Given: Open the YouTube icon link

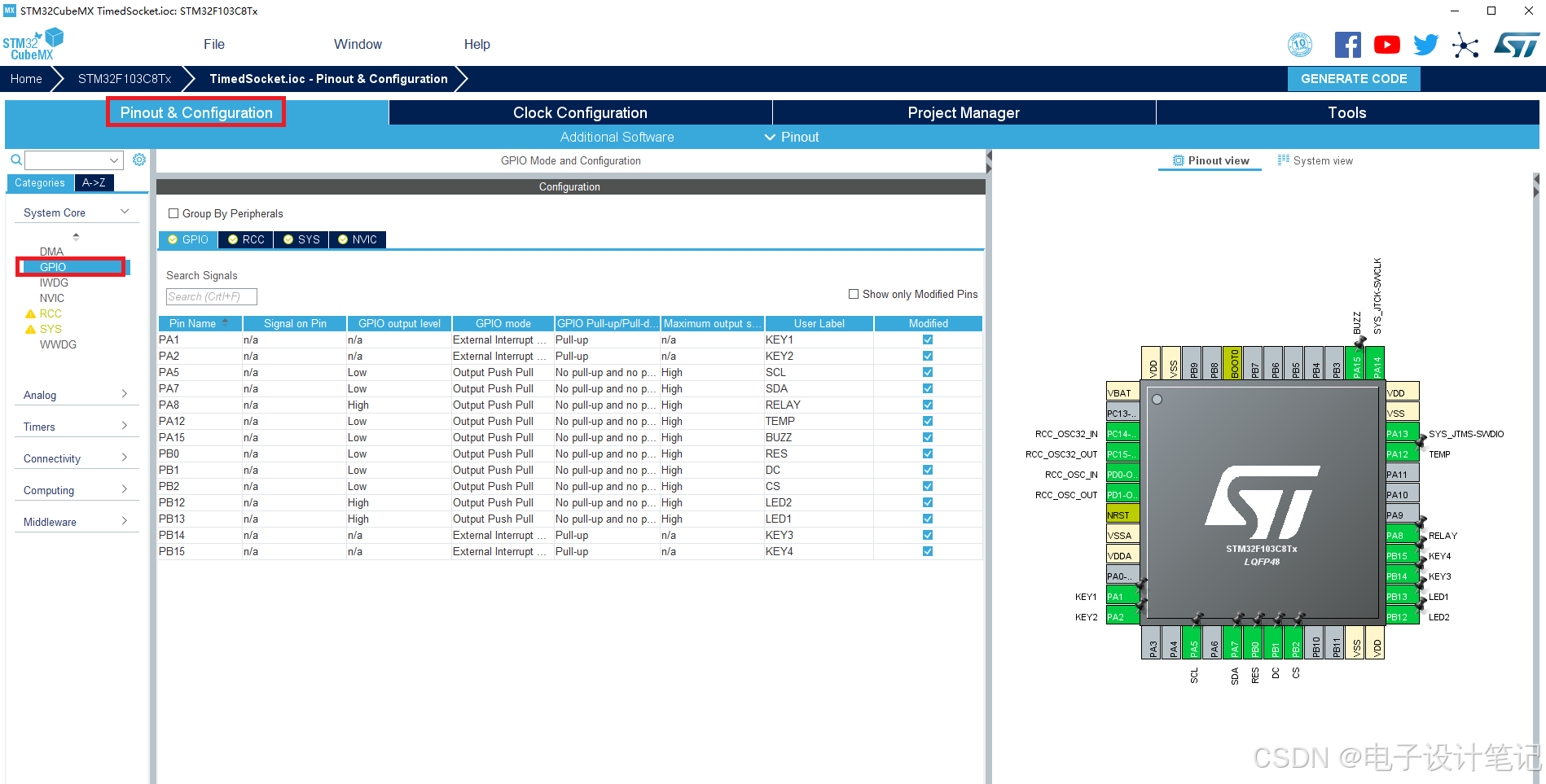Looking at the screenshot, I should click(x=1386, y=45).
